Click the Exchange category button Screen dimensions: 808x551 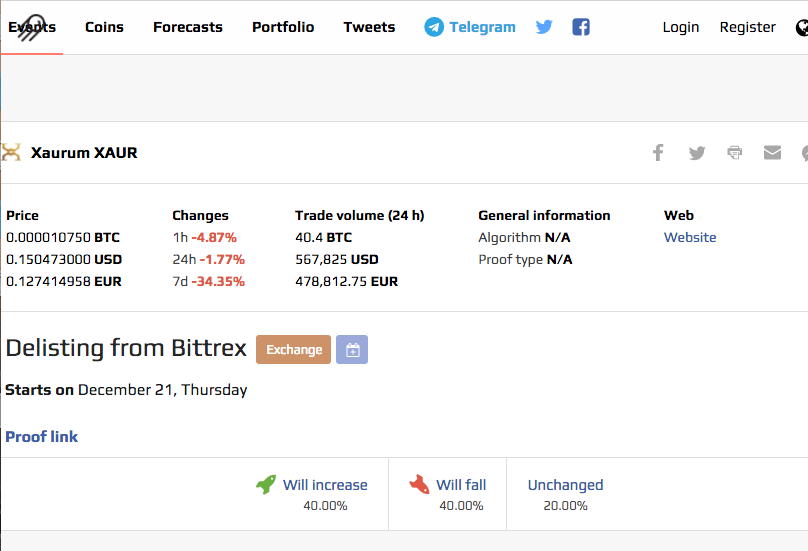293,349
